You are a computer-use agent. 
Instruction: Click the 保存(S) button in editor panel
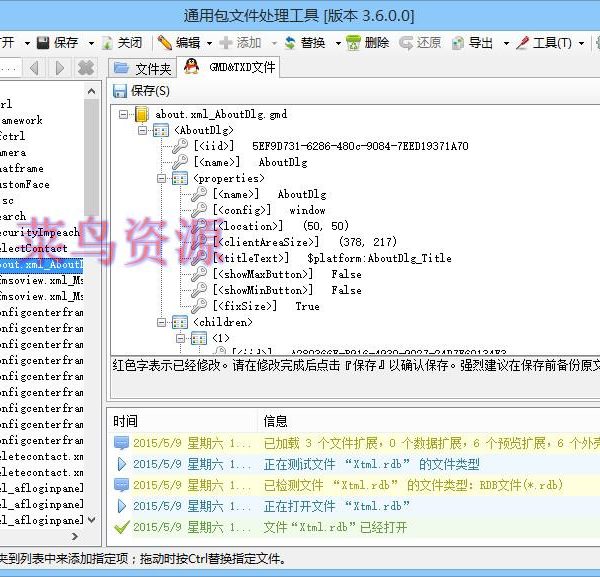click(142, 91)
